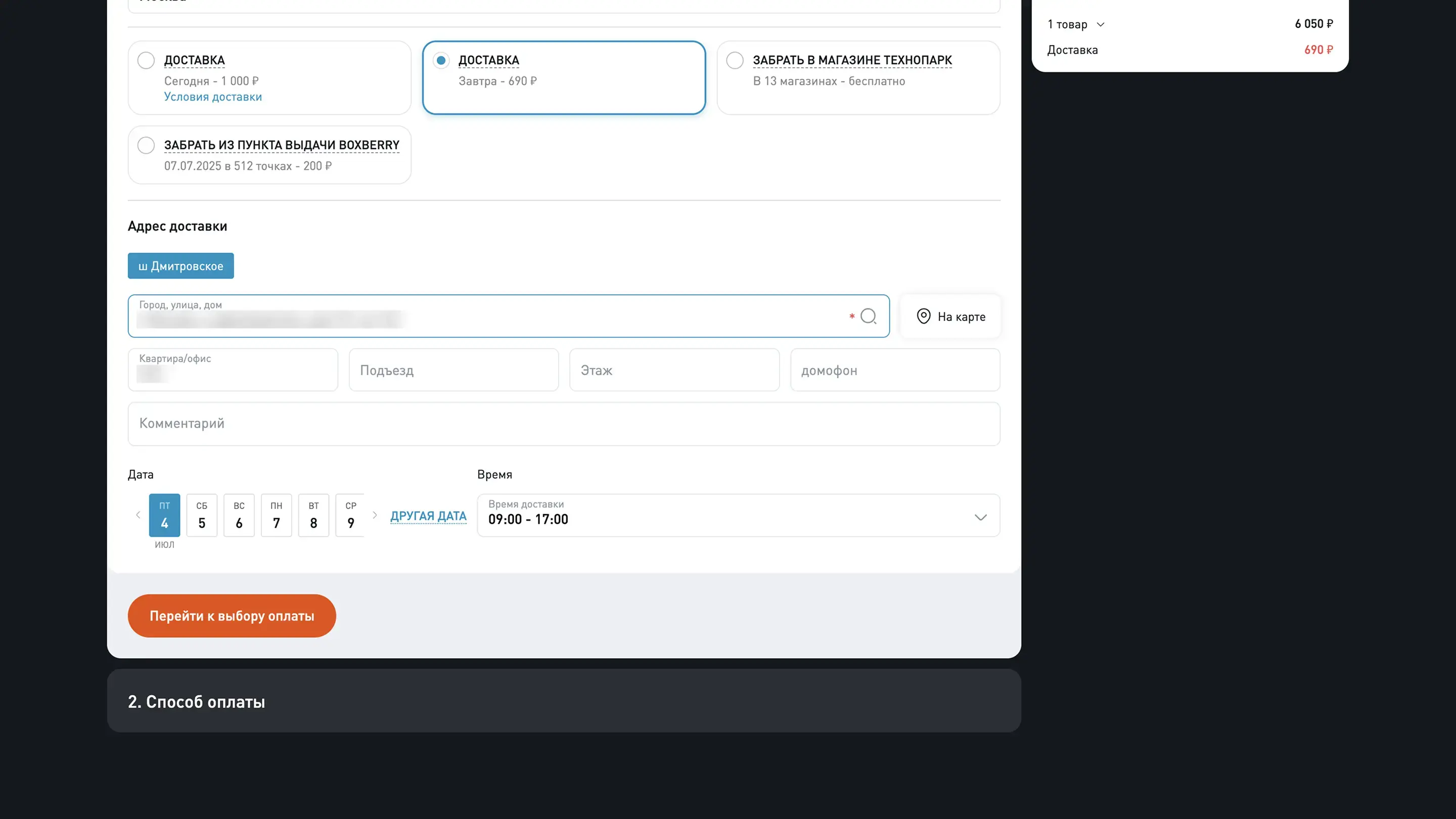The width and height of the screenshot is (1456, 819).
Task: Select tomorrow delivery for 690 ₽
Action: (441, 61)
